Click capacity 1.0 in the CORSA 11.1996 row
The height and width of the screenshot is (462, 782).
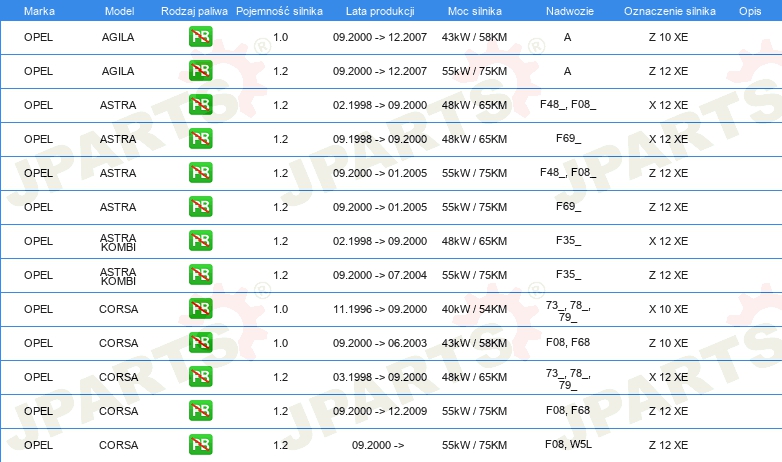tap(281, 309)
